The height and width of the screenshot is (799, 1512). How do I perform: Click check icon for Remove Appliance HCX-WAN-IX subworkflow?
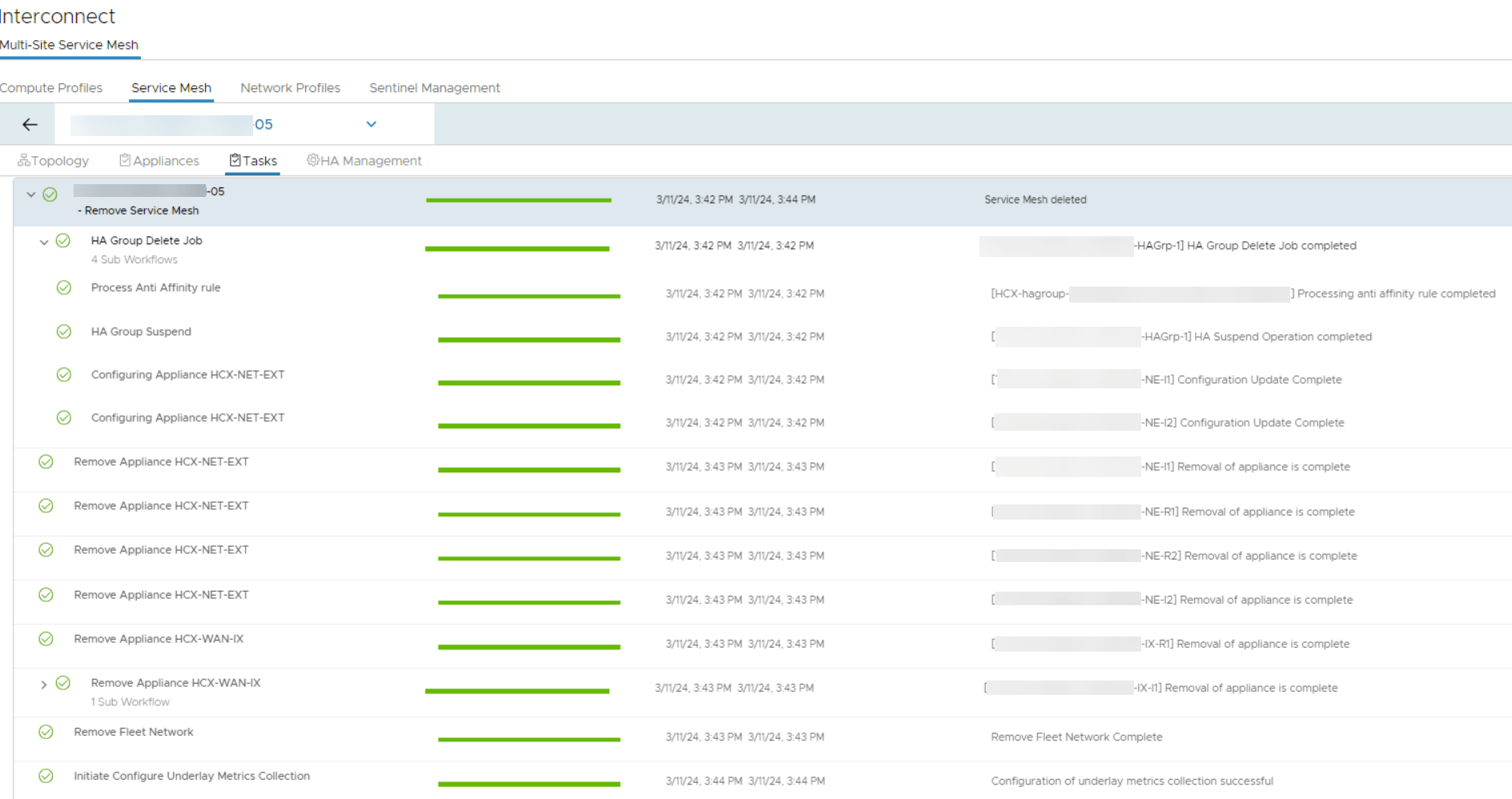point(63,683)
